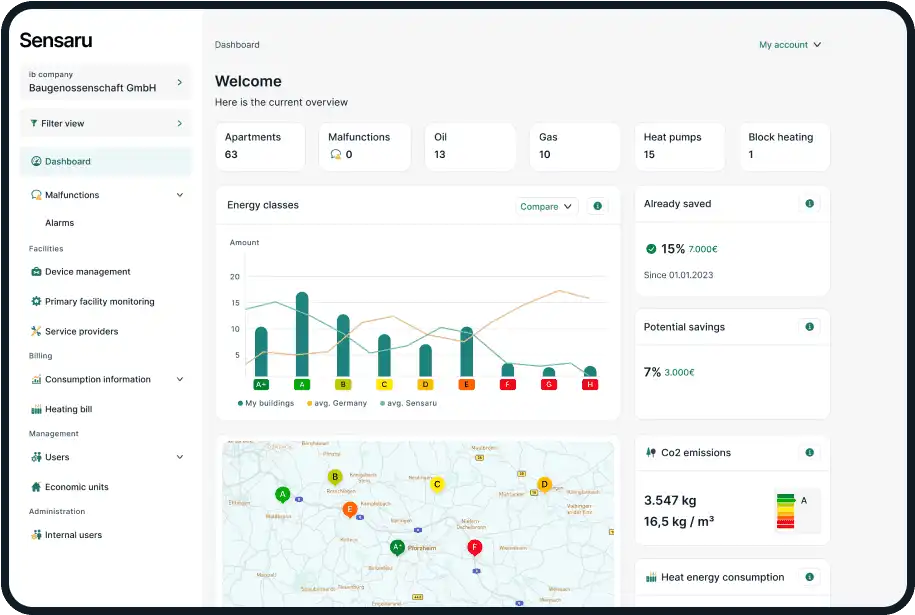The image size is (915, 615).
Task: Click the E energy class label
Action: click(466, 385)
